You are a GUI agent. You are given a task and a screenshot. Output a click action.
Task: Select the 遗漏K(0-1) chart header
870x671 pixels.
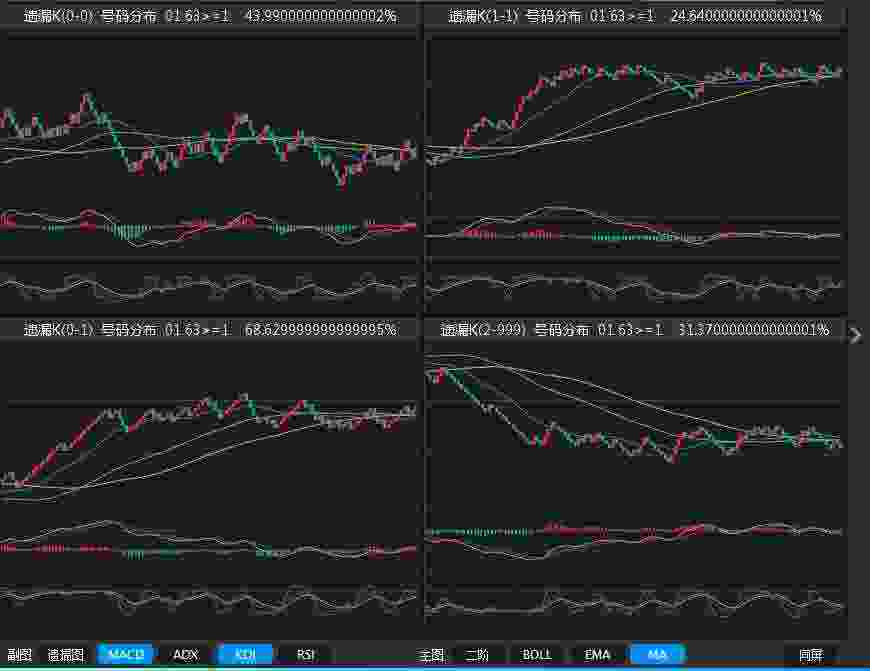point(210,329)
